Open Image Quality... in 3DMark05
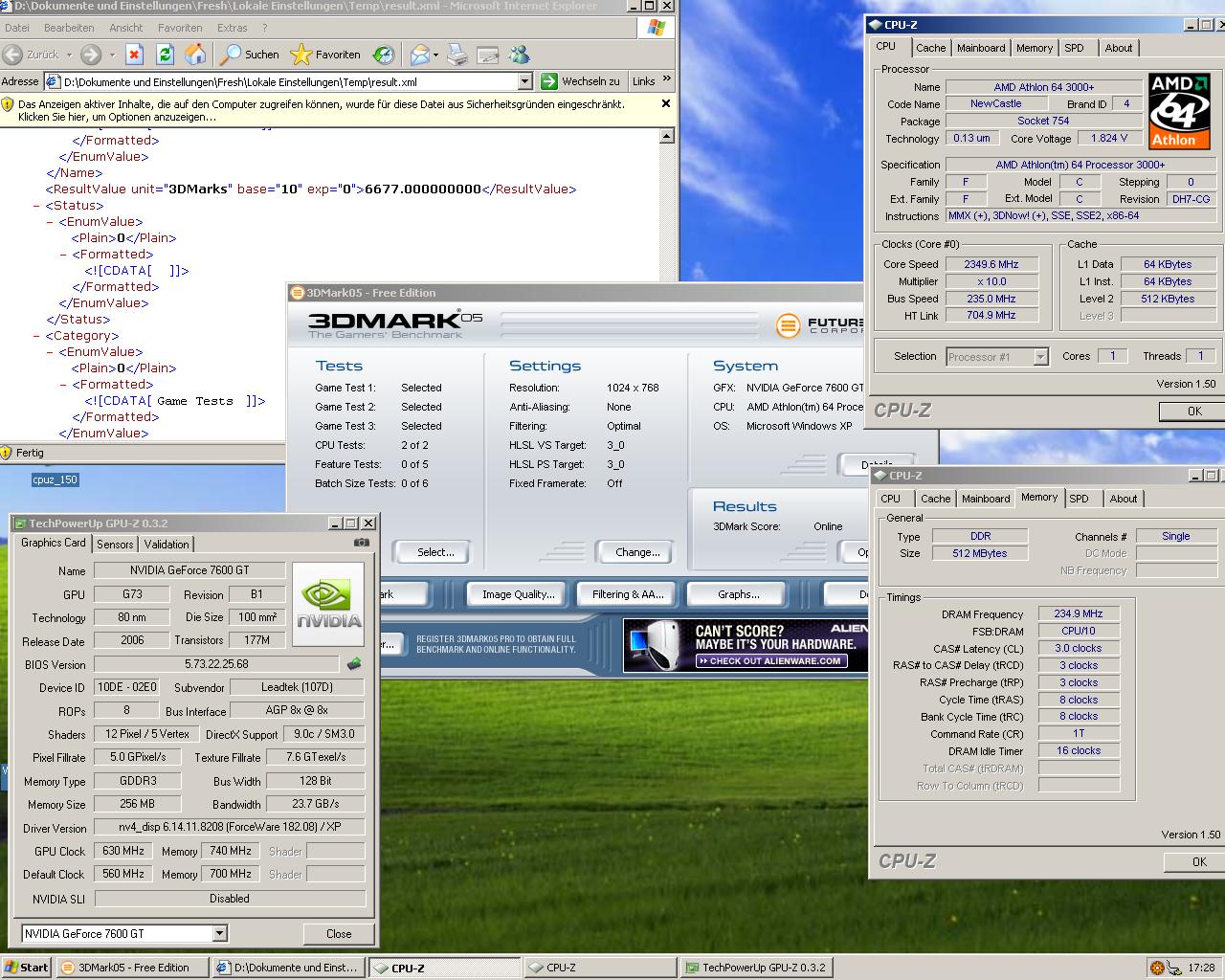The image size is (1225, 980). click(x=519, y=594)
